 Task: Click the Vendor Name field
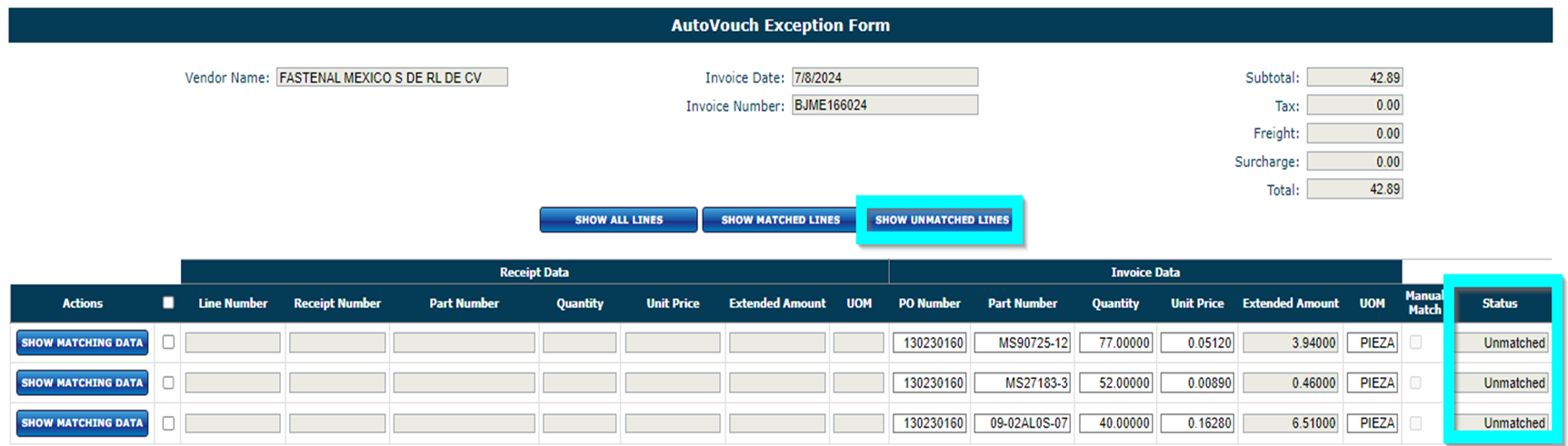tap(392, 78)
